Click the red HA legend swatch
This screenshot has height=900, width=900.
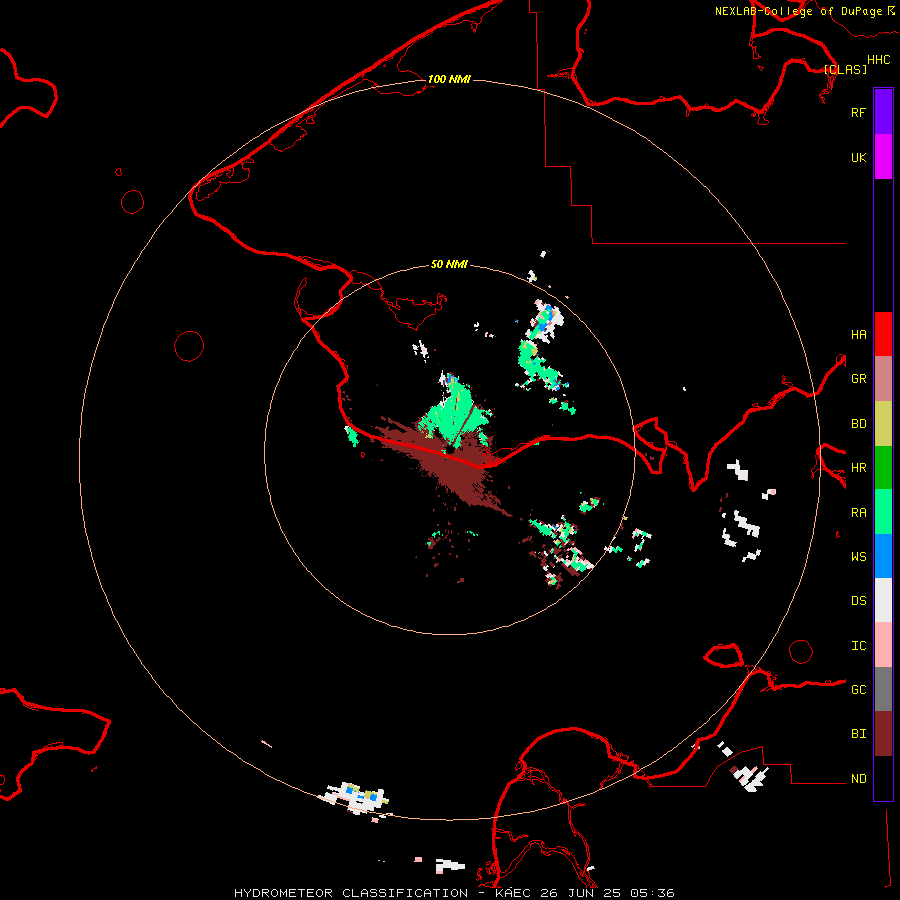883,334
